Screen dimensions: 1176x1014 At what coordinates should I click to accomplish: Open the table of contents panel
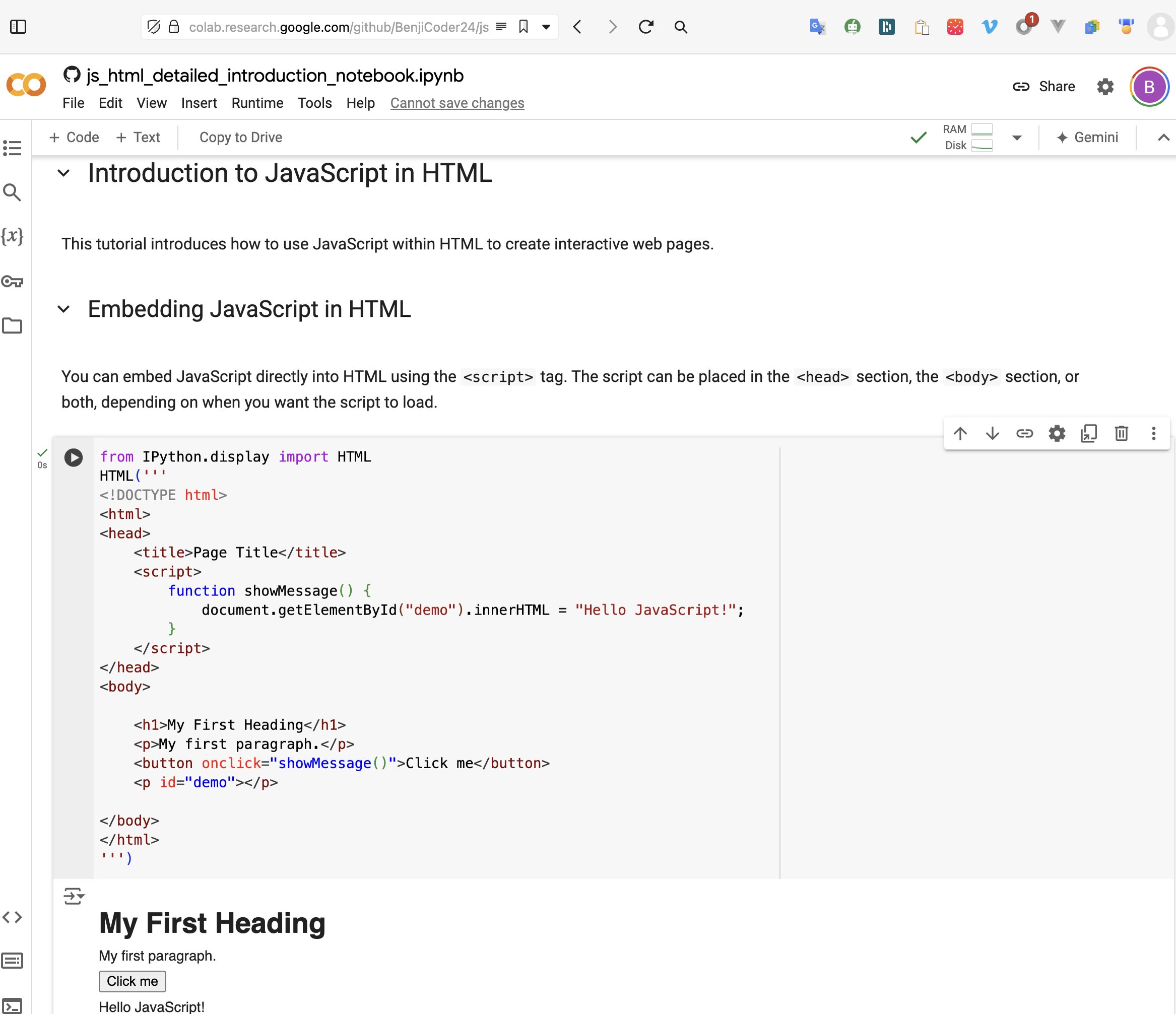[13, 148]
